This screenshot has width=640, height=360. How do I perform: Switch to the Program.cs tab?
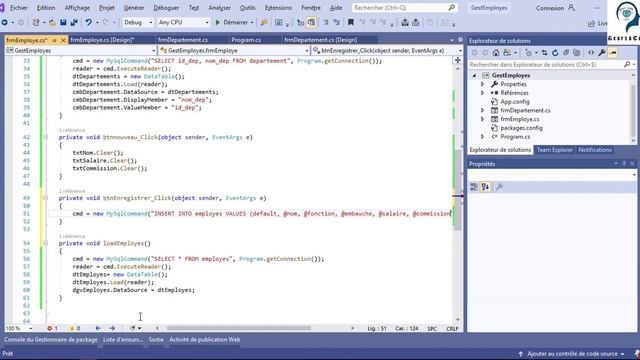[x=246, y=40]
